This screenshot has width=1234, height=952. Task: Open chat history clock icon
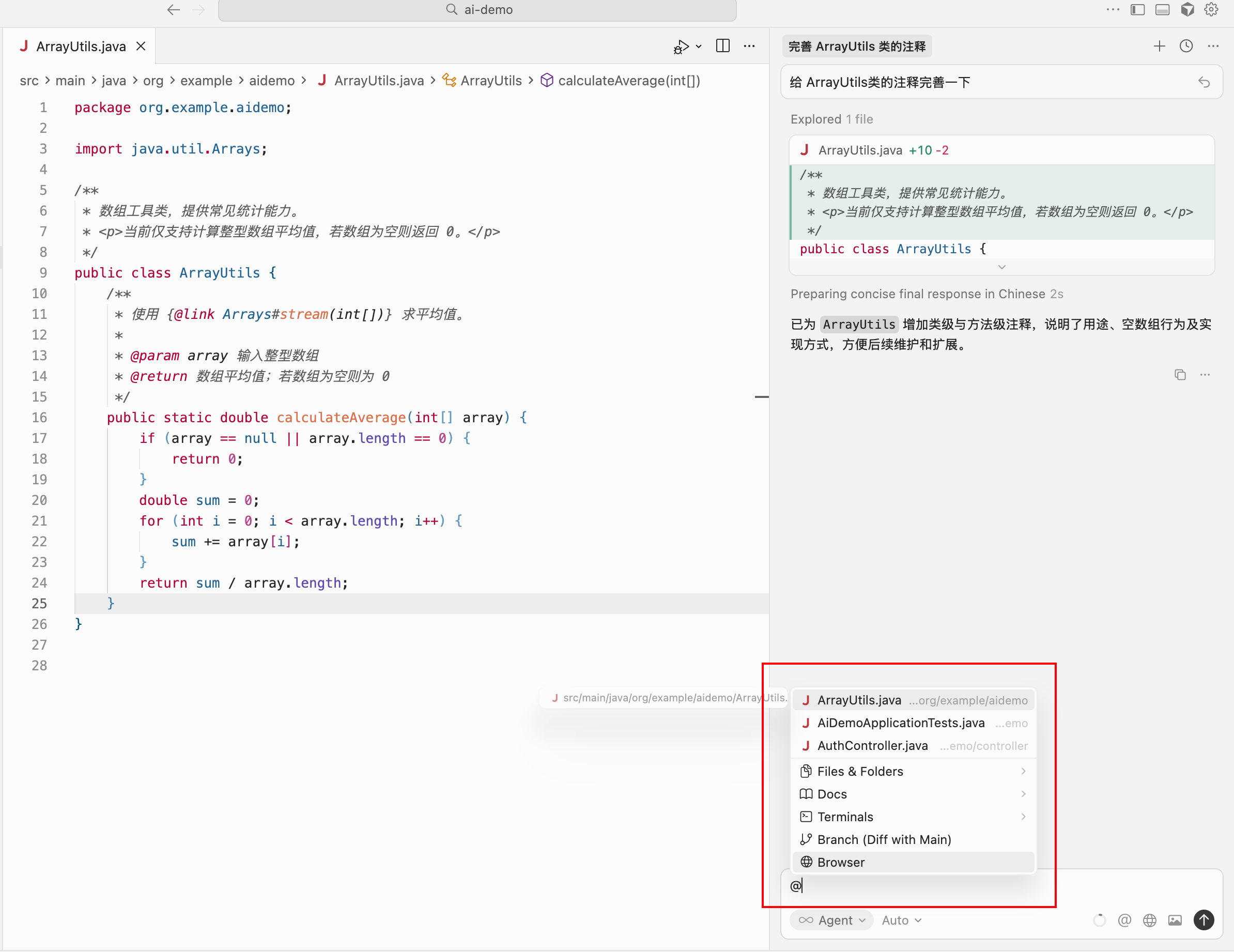pos(1186,47)
